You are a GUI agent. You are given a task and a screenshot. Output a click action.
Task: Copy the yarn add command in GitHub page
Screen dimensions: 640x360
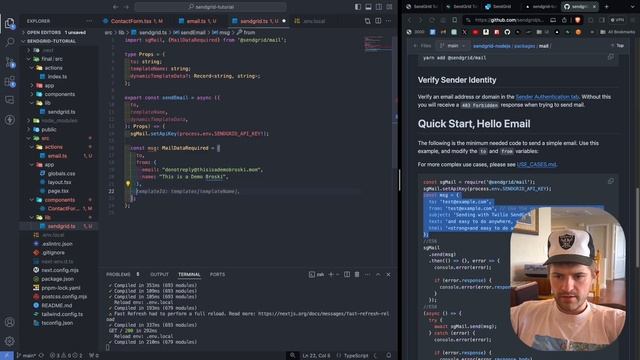[x=611, y=57]
